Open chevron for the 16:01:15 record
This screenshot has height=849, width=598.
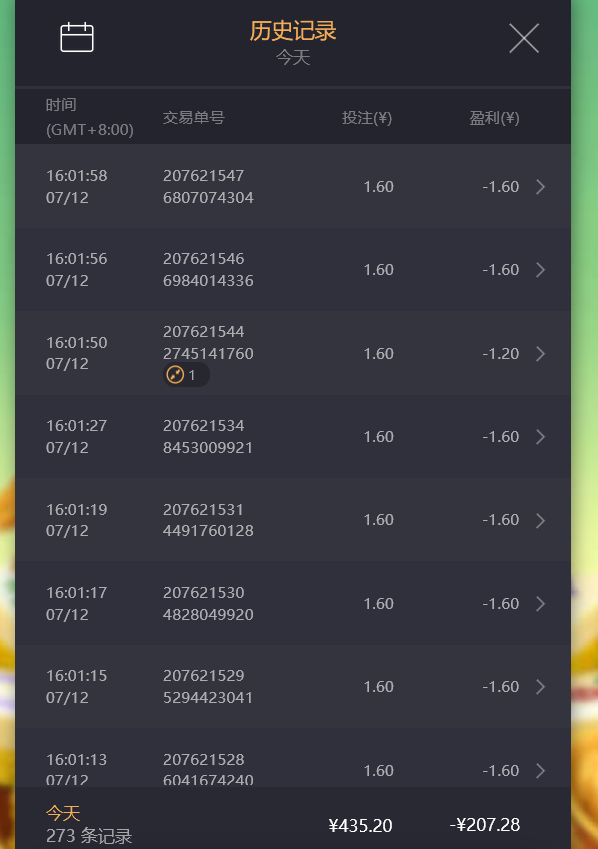[540, 687]
